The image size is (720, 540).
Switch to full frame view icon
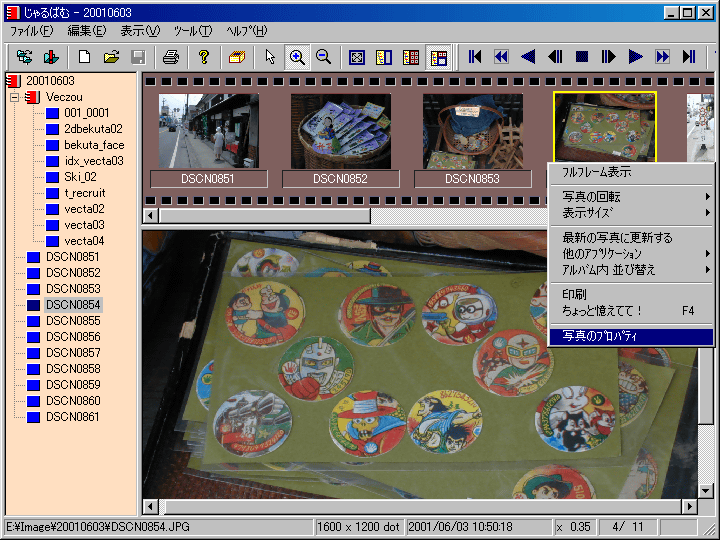357,57
